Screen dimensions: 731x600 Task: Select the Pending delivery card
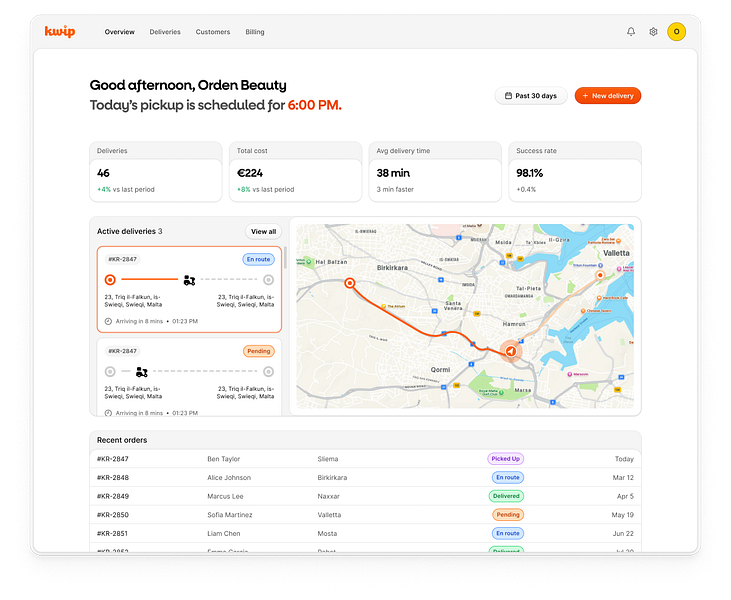coord(189,377)
